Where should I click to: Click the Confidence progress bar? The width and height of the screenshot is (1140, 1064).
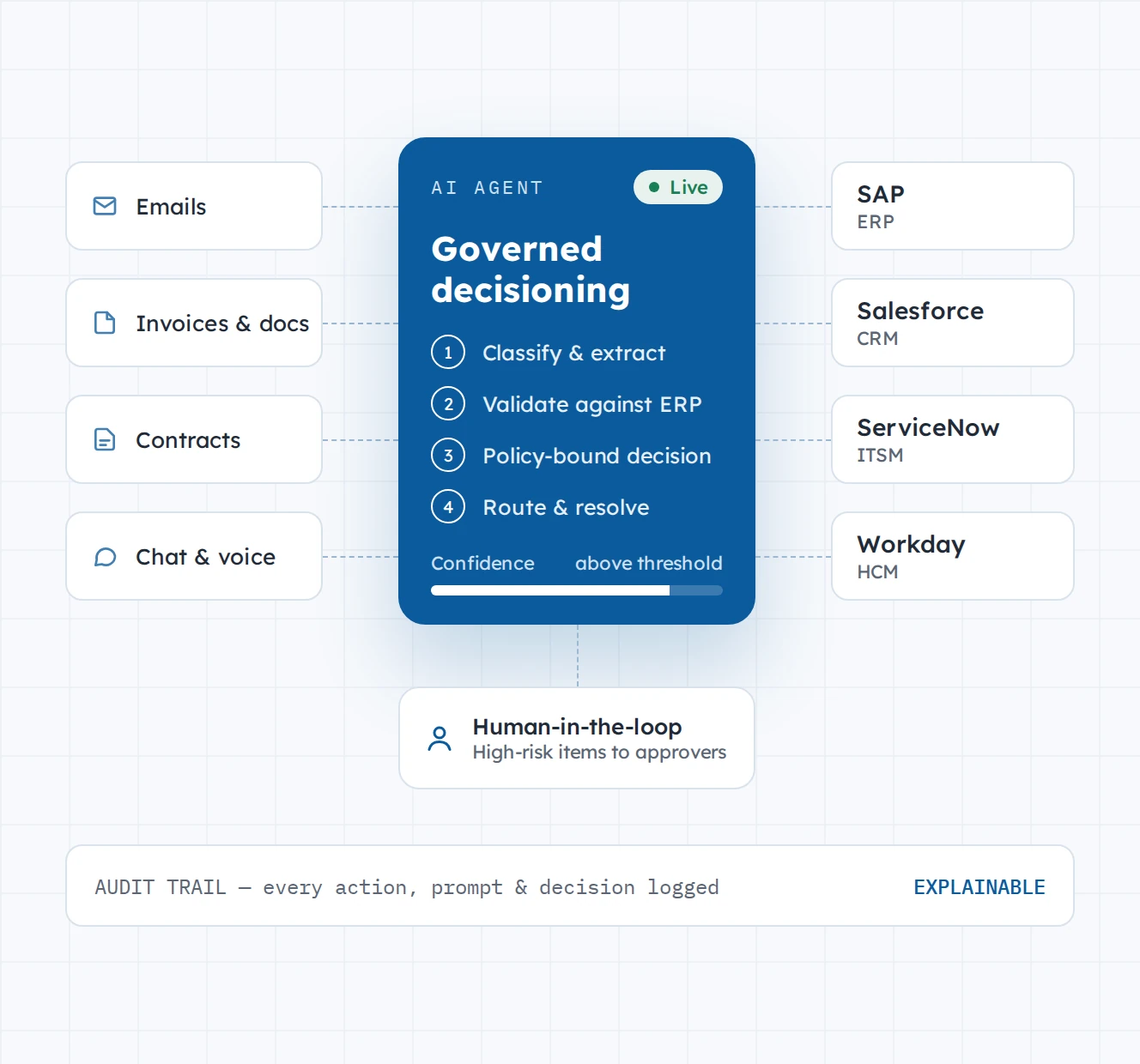pos(577,590)
